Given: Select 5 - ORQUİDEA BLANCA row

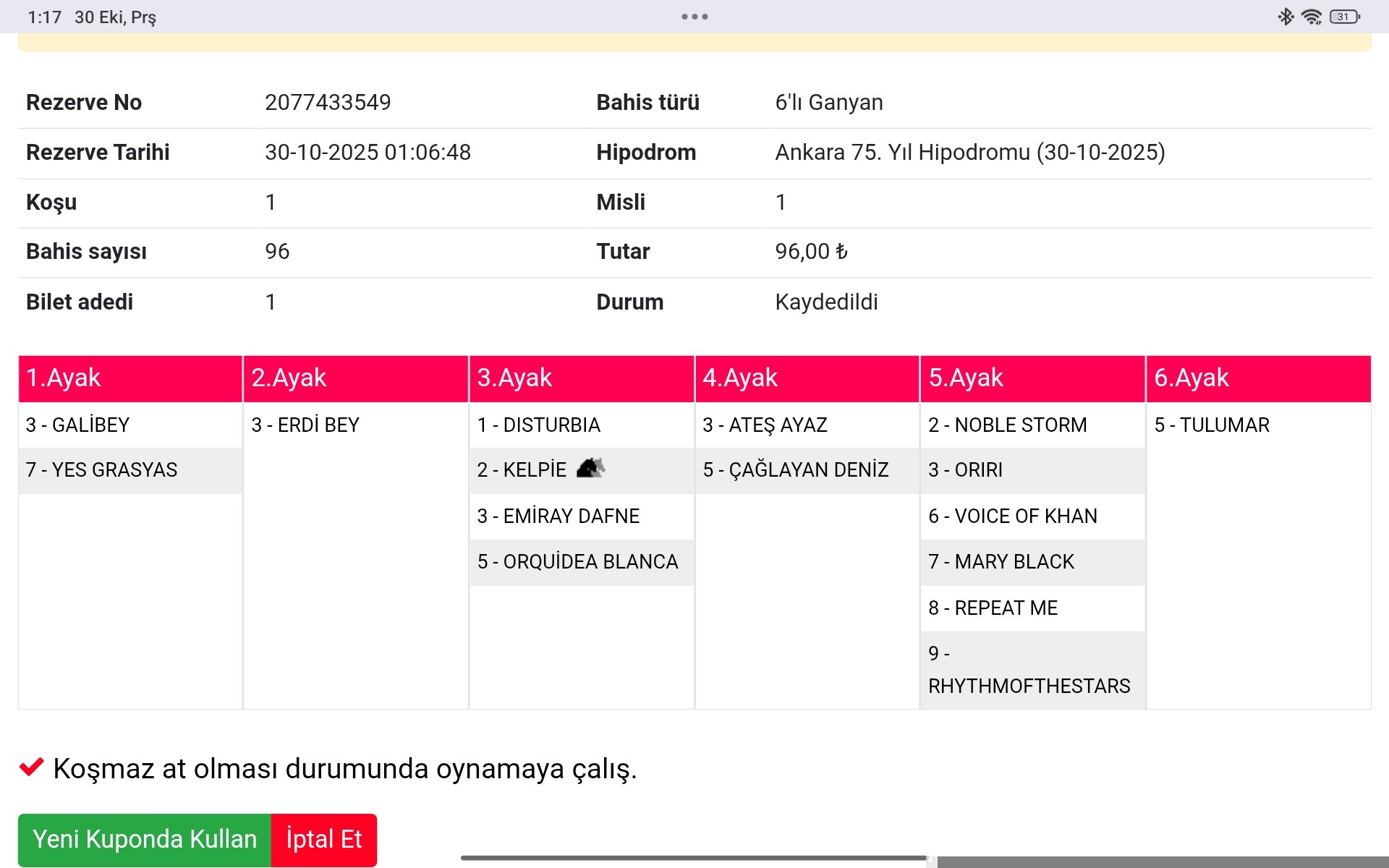Looking at the screenshot, I should 577,562.
